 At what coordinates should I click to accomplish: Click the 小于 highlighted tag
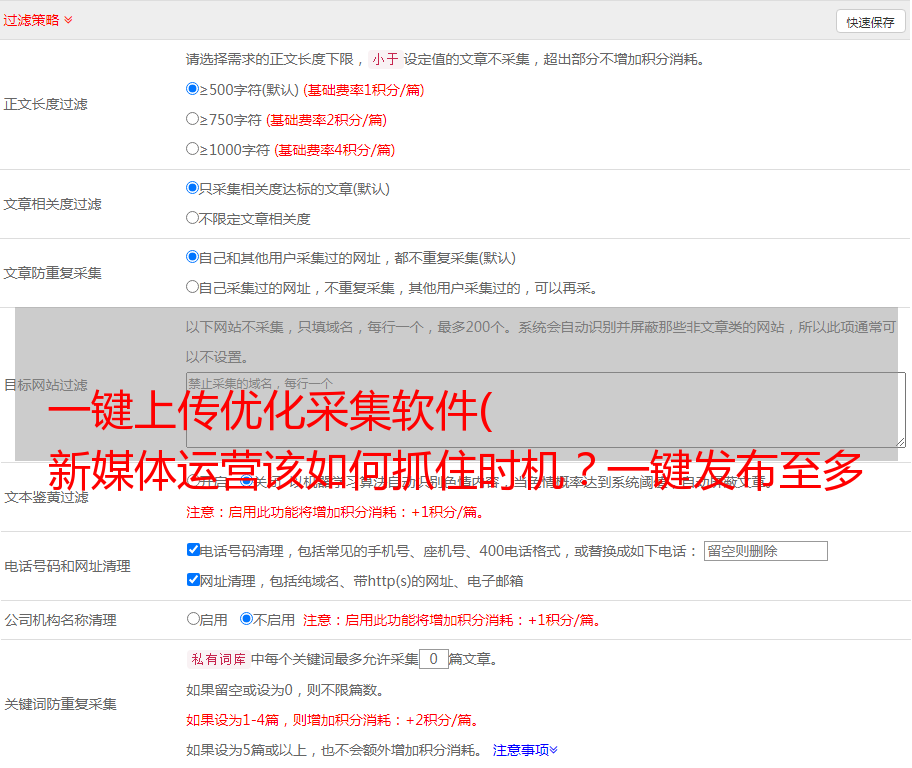tap(385, 59)
